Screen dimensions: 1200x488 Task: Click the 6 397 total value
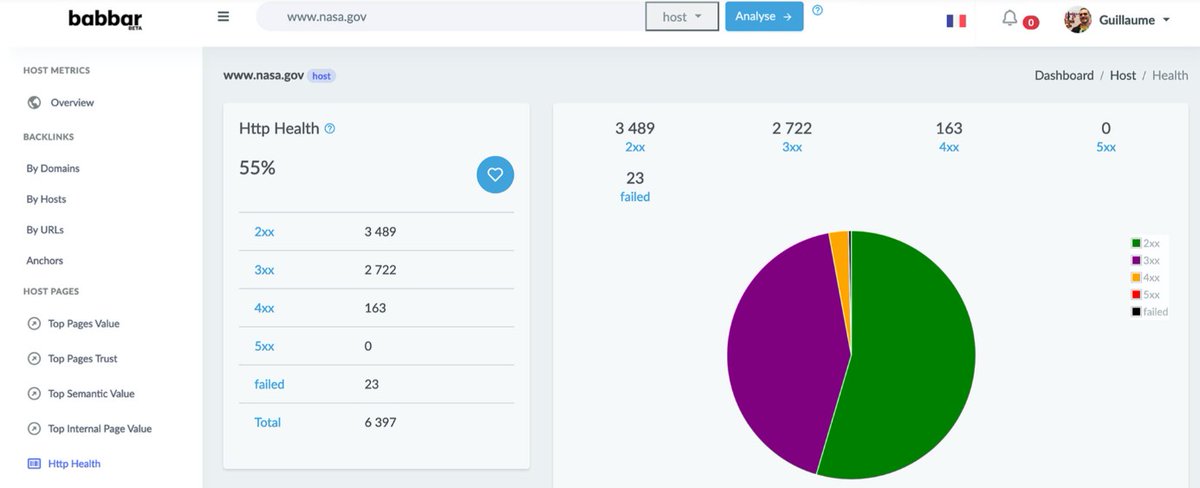tap(380, 422)
